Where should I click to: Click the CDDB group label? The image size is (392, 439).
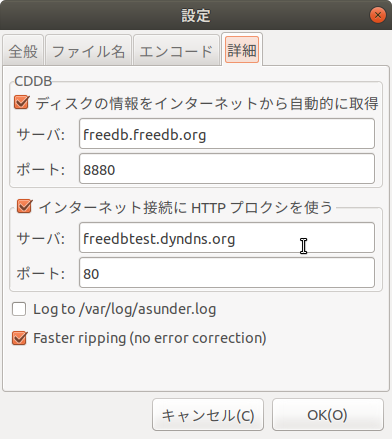coord(33,81)
